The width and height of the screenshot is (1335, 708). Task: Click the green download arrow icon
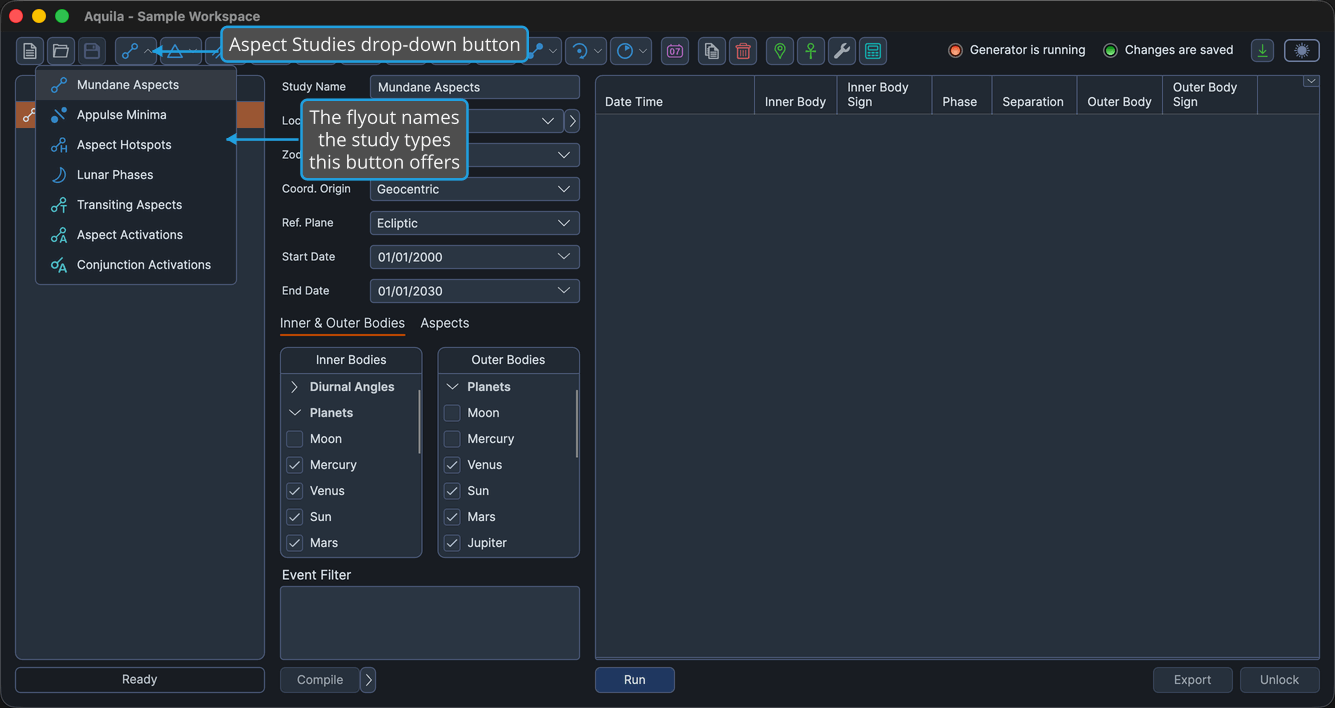pyautogui.click(x=1263, y=51)
